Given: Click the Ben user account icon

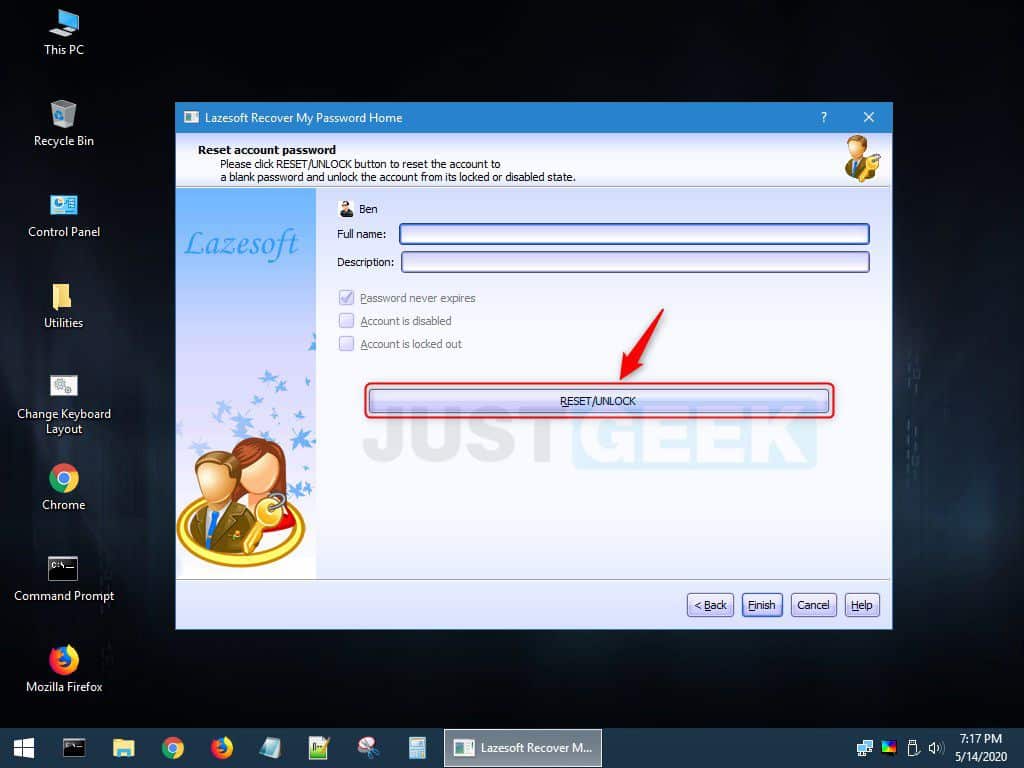Looking at the screenshot, I should pyautogui.click(x=346, y=209).
